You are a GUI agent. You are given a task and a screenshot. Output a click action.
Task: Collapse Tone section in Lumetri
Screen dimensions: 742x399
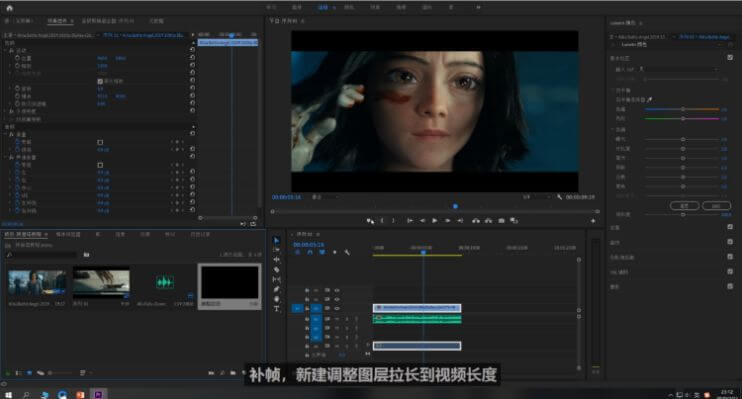point(613,129)
